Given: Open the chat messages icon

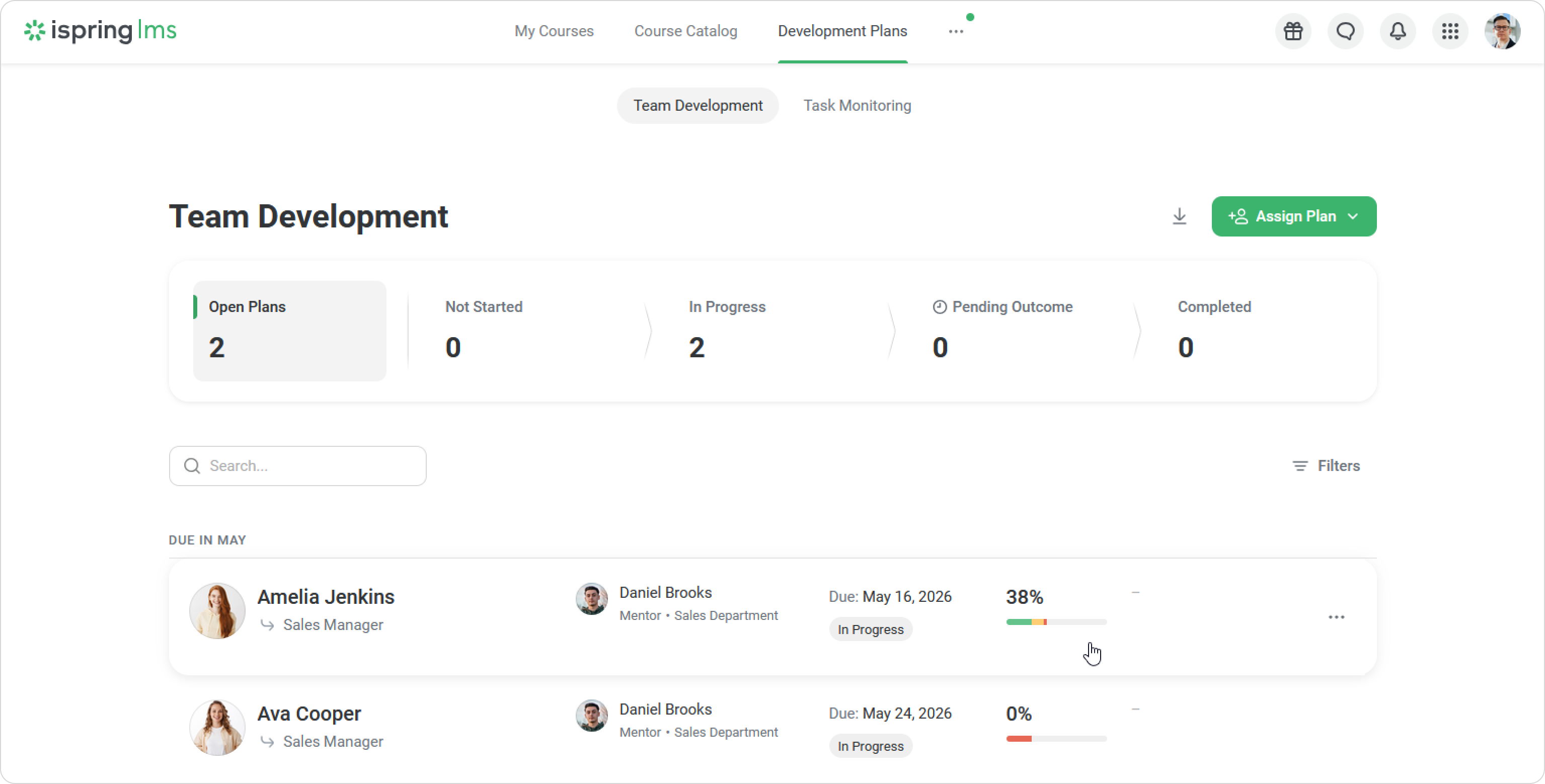Looking at the screenshot, I should click(1345, 31).
